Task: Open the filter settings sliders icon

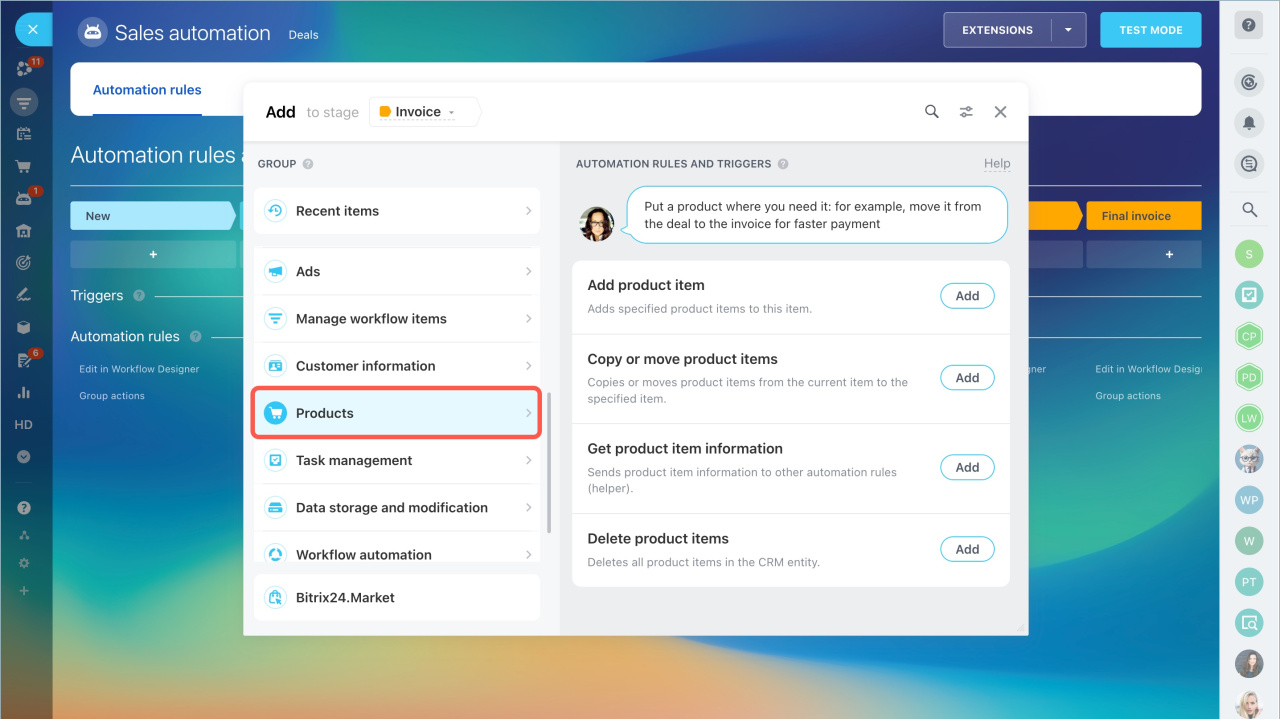Action: [966, 112]
